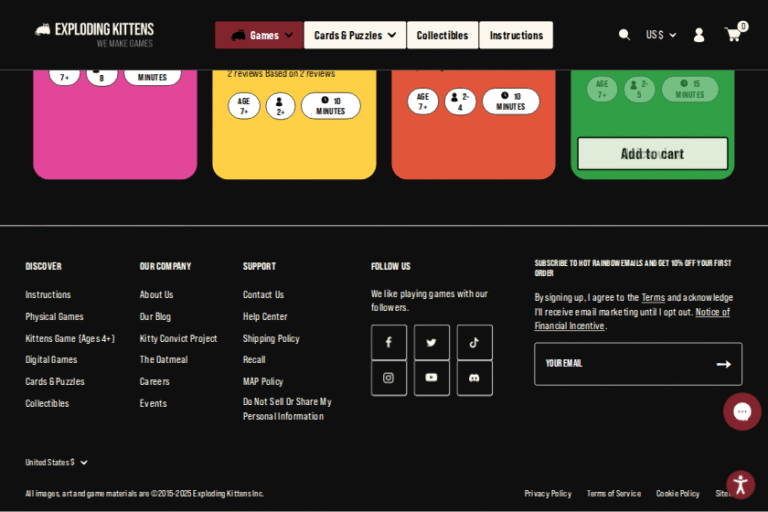This screenshot has width=768, height=512.
Task: Expand the Cards & Puzzles menu
Action: click(355, 35)
